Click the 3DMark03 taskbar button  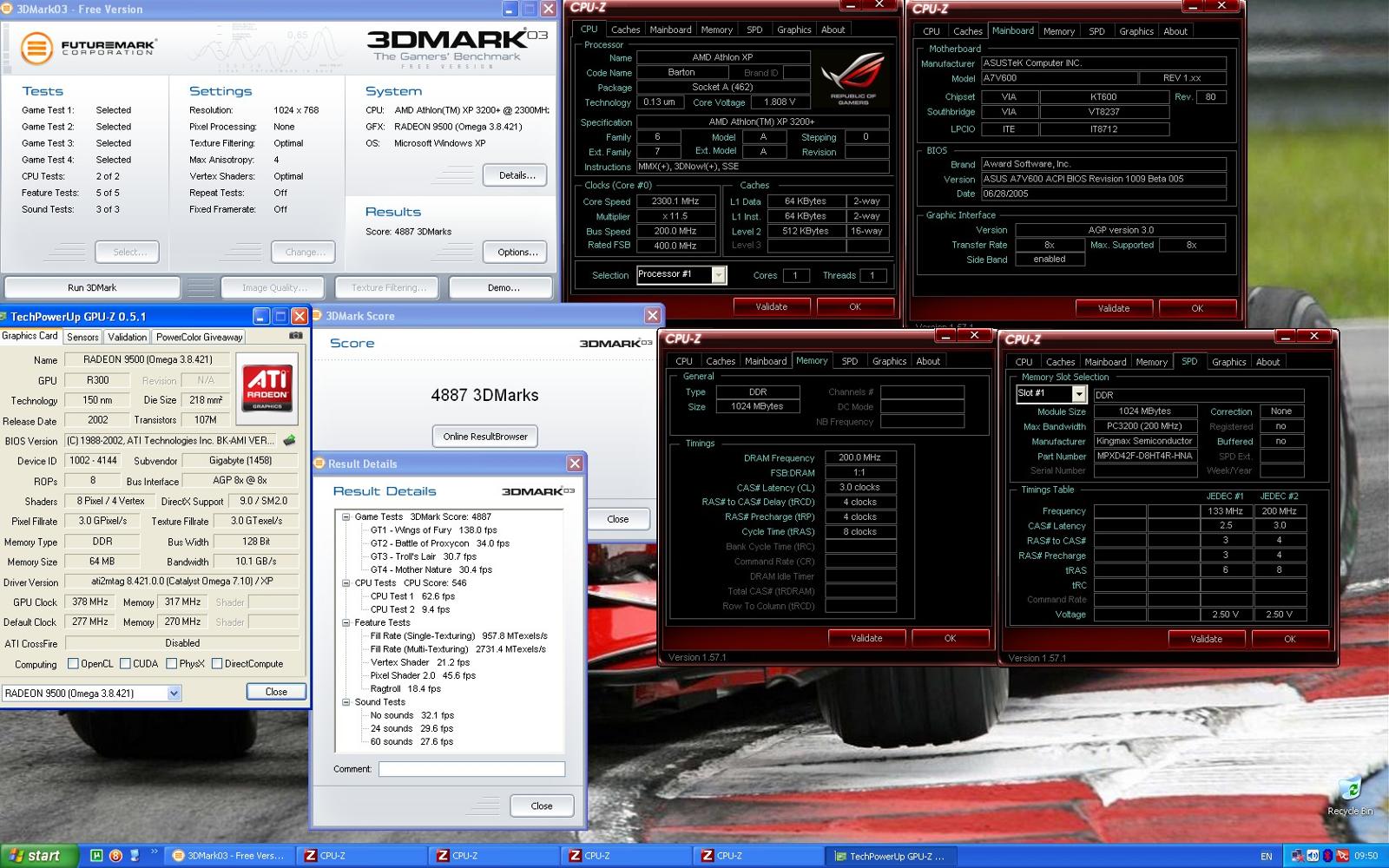(x=228, y=856)
